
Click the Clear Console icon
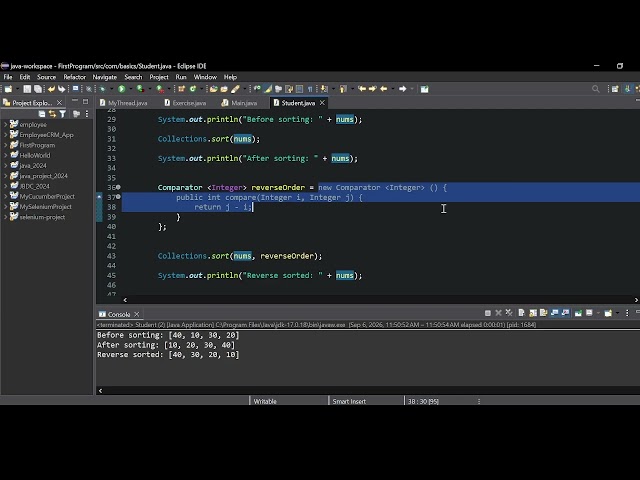tap(522, 313)
